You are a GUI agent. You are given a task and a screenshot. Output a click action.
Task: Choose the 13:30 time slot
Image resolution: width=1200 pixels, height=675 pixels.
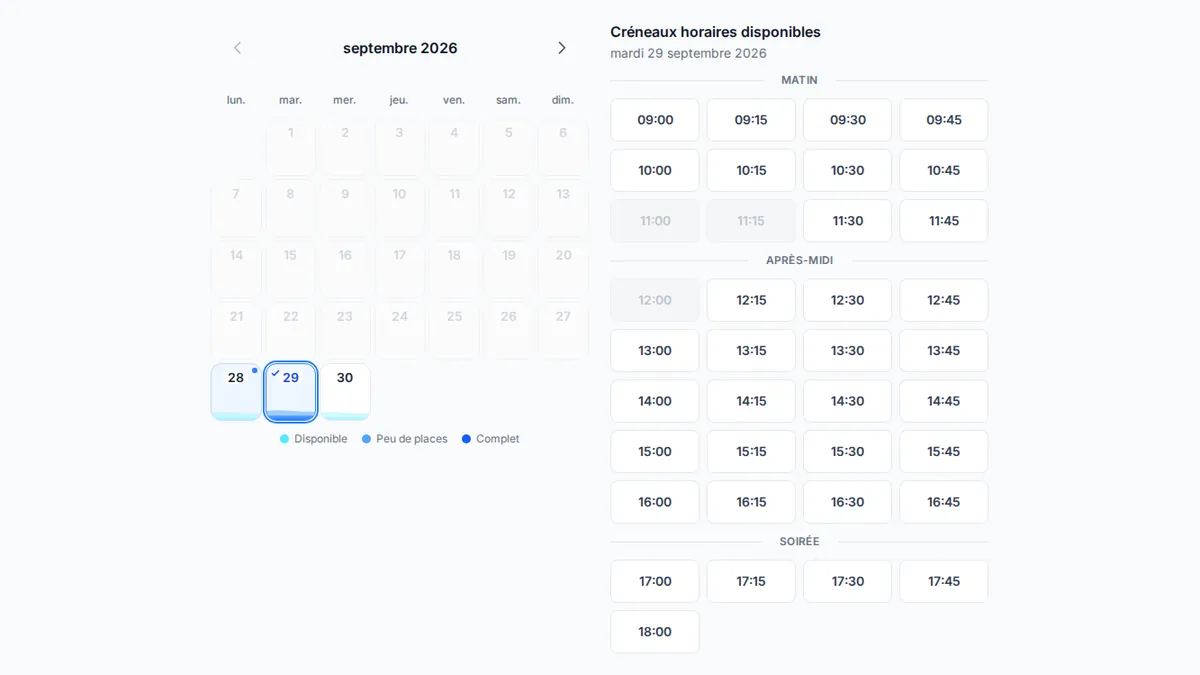[x=847, y=351]
